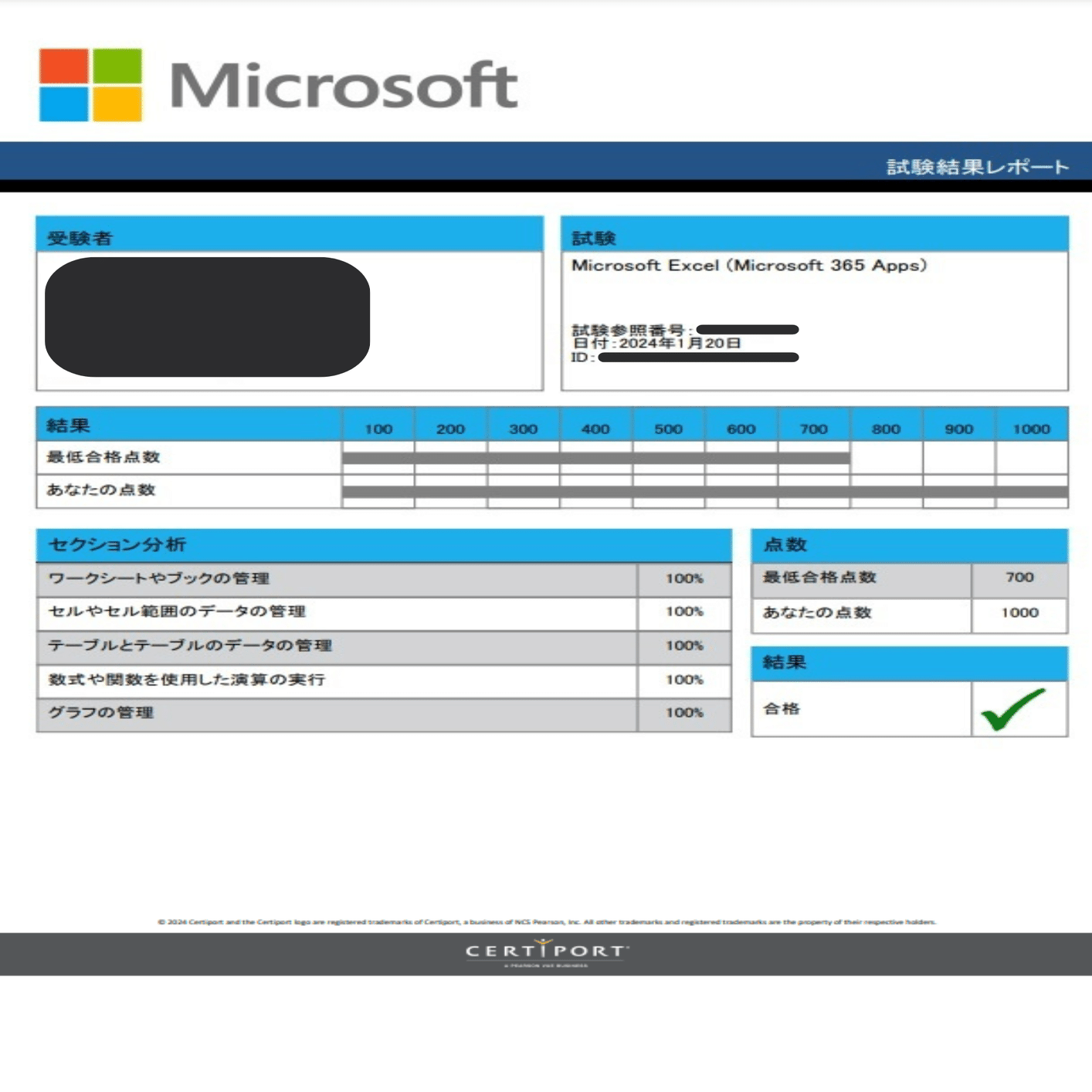Click the 700 minimum score value
Screen dimensions: 1092x1092
point(1019,577)
